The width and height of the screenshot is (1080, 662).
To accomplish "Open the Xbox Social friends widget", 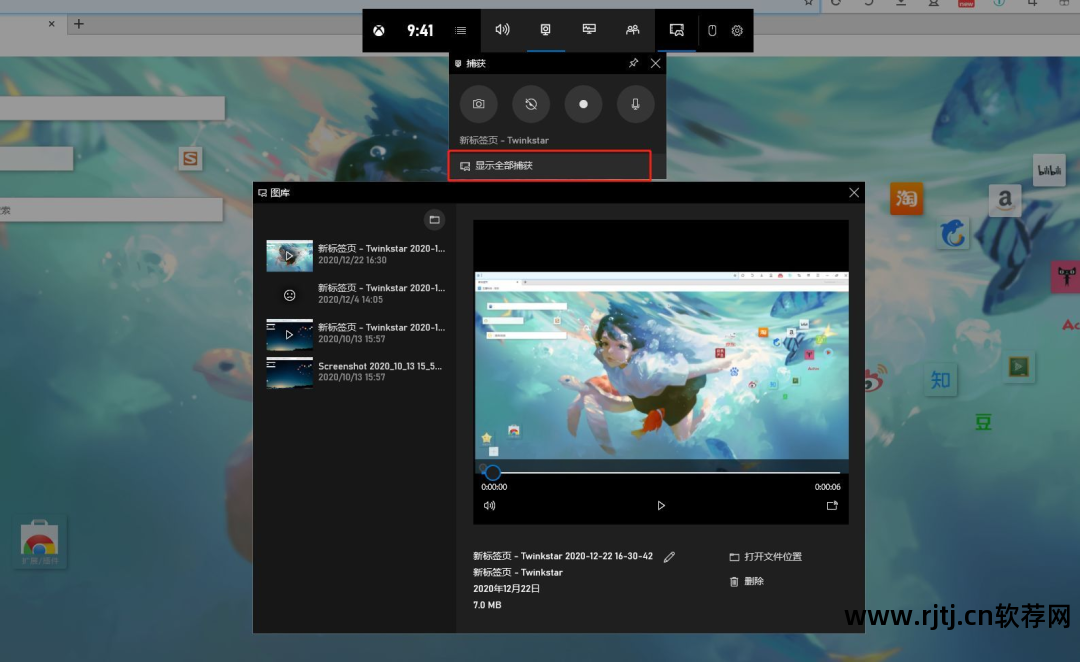I will click(632, 30).
